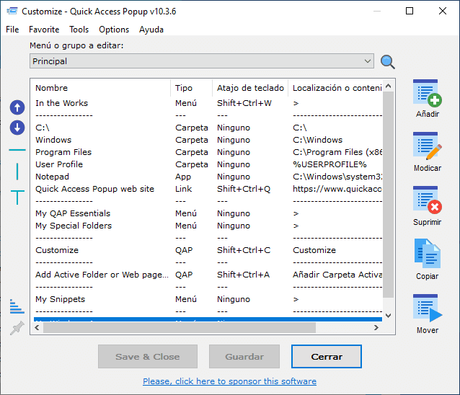Click the list's vertical scrollbar thumb
This screenshot has width=460, height=395.
[388, 195]
